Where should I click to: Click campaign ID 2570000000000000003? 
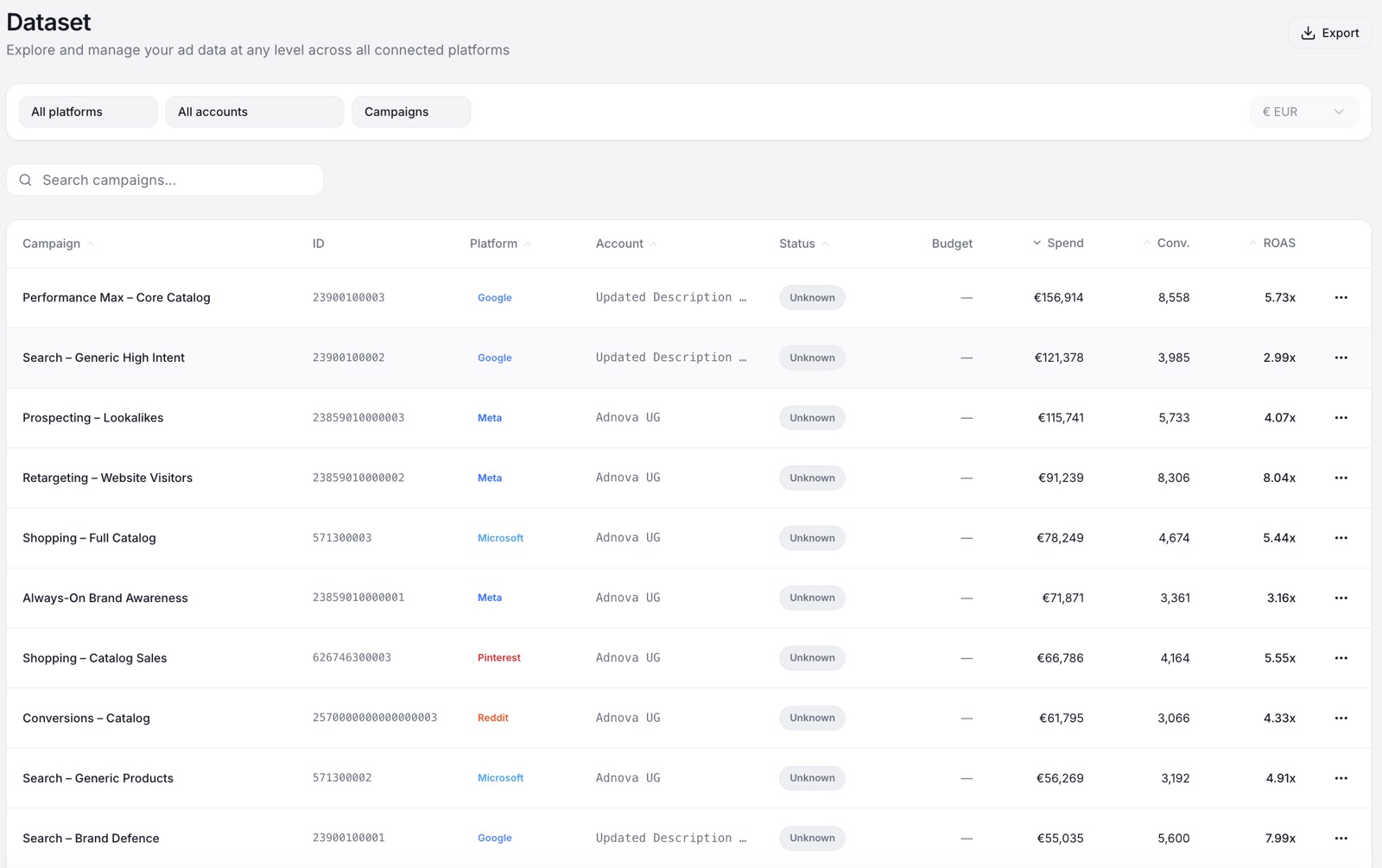click(375, 718)
